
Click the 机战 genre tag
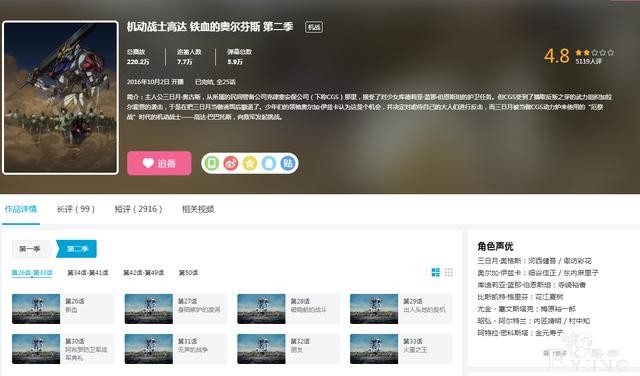tap(314, 27)
